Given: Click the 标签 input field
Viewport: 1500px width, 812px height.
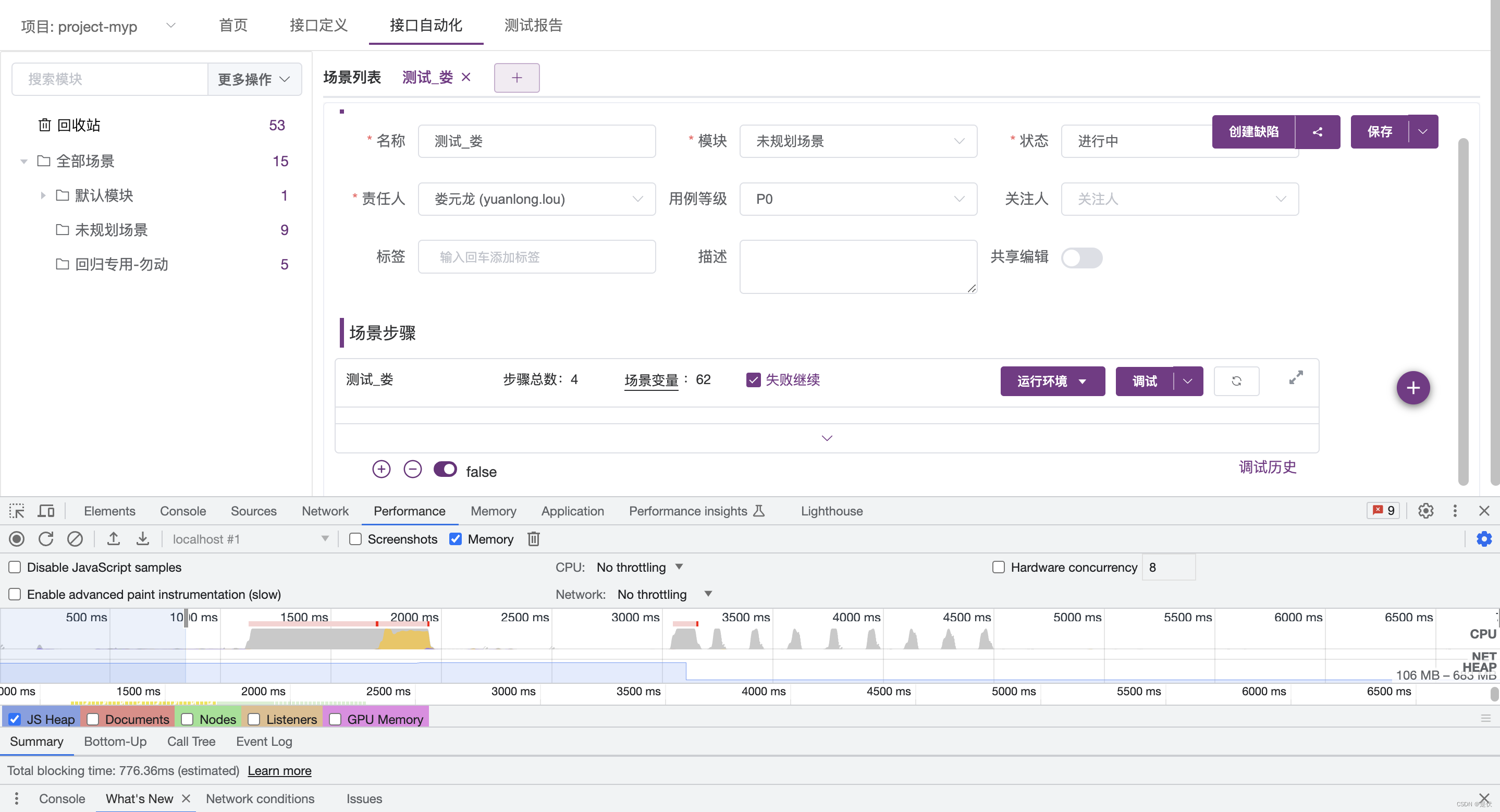Looking at the screenshot, I should pos(536,257).
